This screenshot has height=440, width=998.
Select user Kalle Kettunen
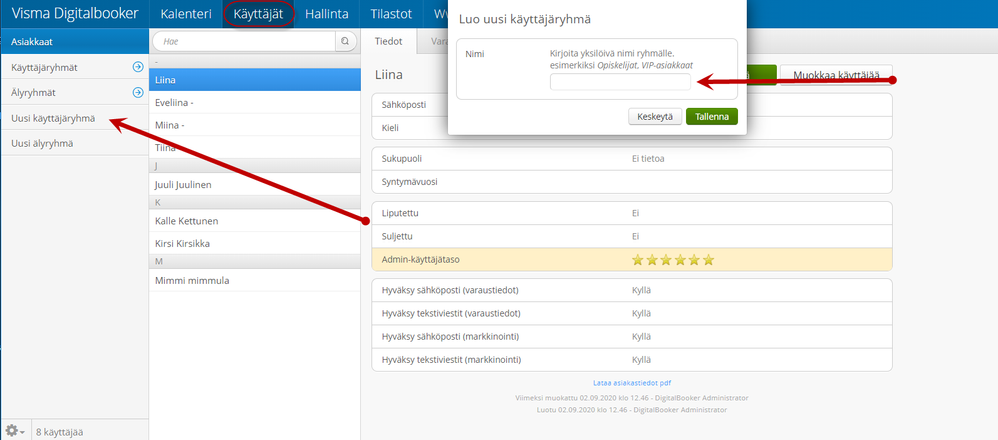tap(255, 221)
